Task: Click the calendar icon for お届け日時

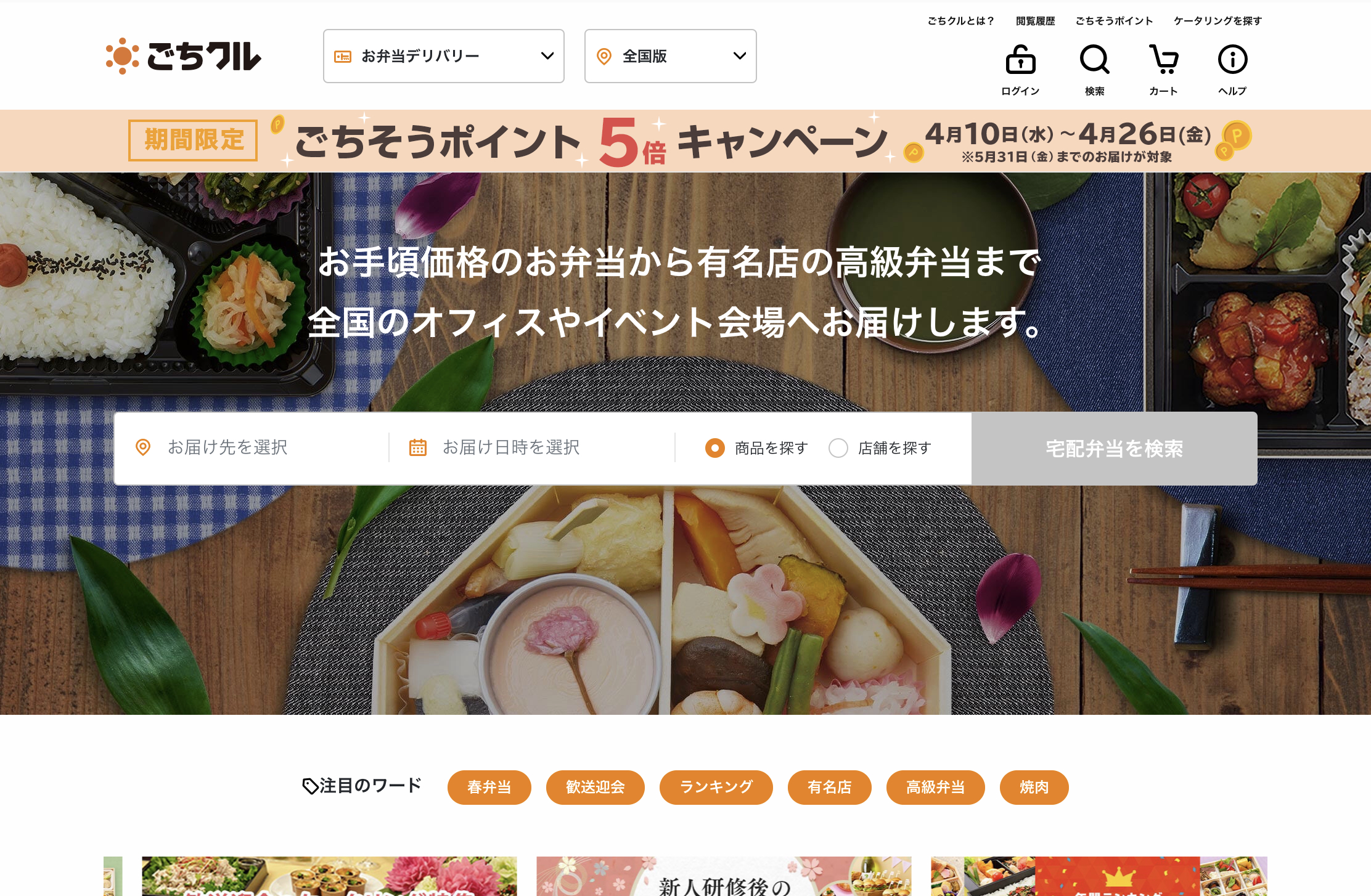Action: point(418,447)
